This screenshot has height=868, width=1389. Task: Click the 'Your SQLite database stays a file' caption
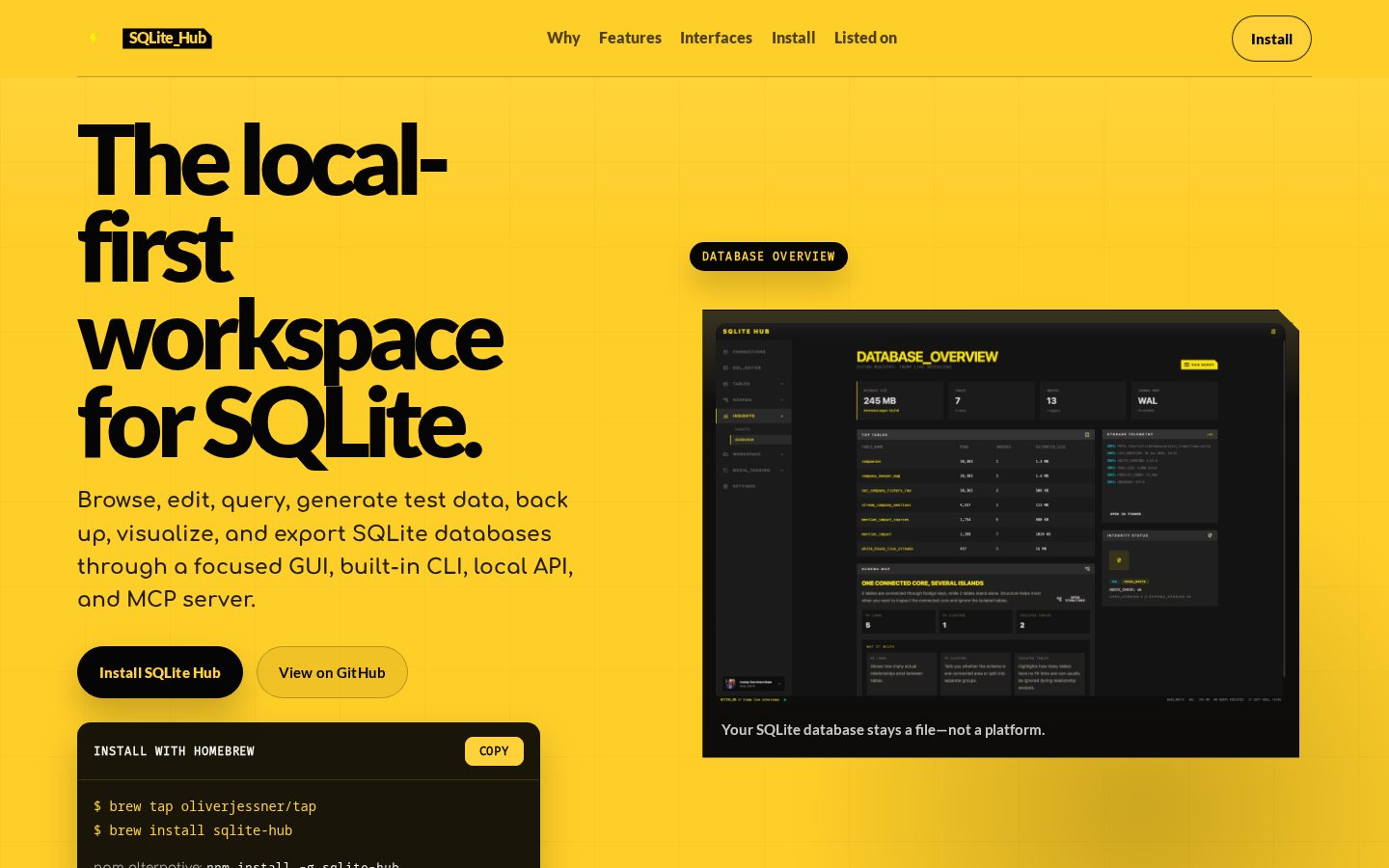coord(883,730)
